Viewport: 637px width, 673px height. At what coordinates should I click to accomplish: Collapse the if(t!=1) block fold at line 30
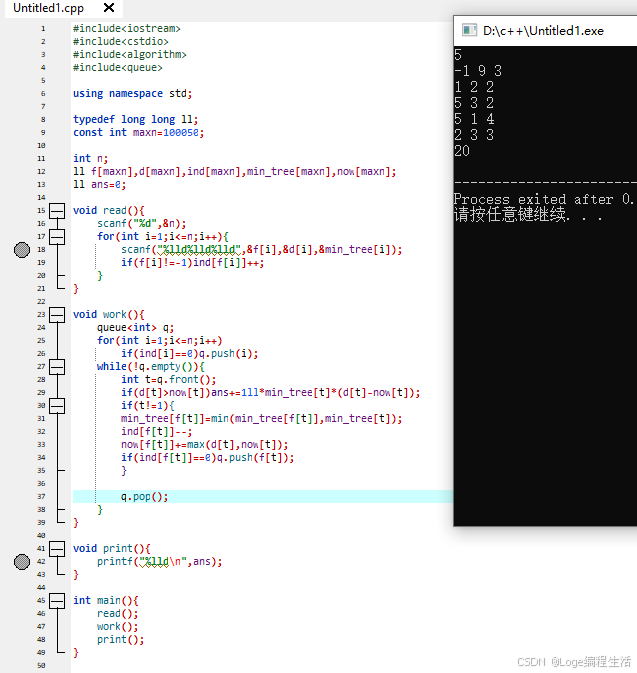point(57,406)
